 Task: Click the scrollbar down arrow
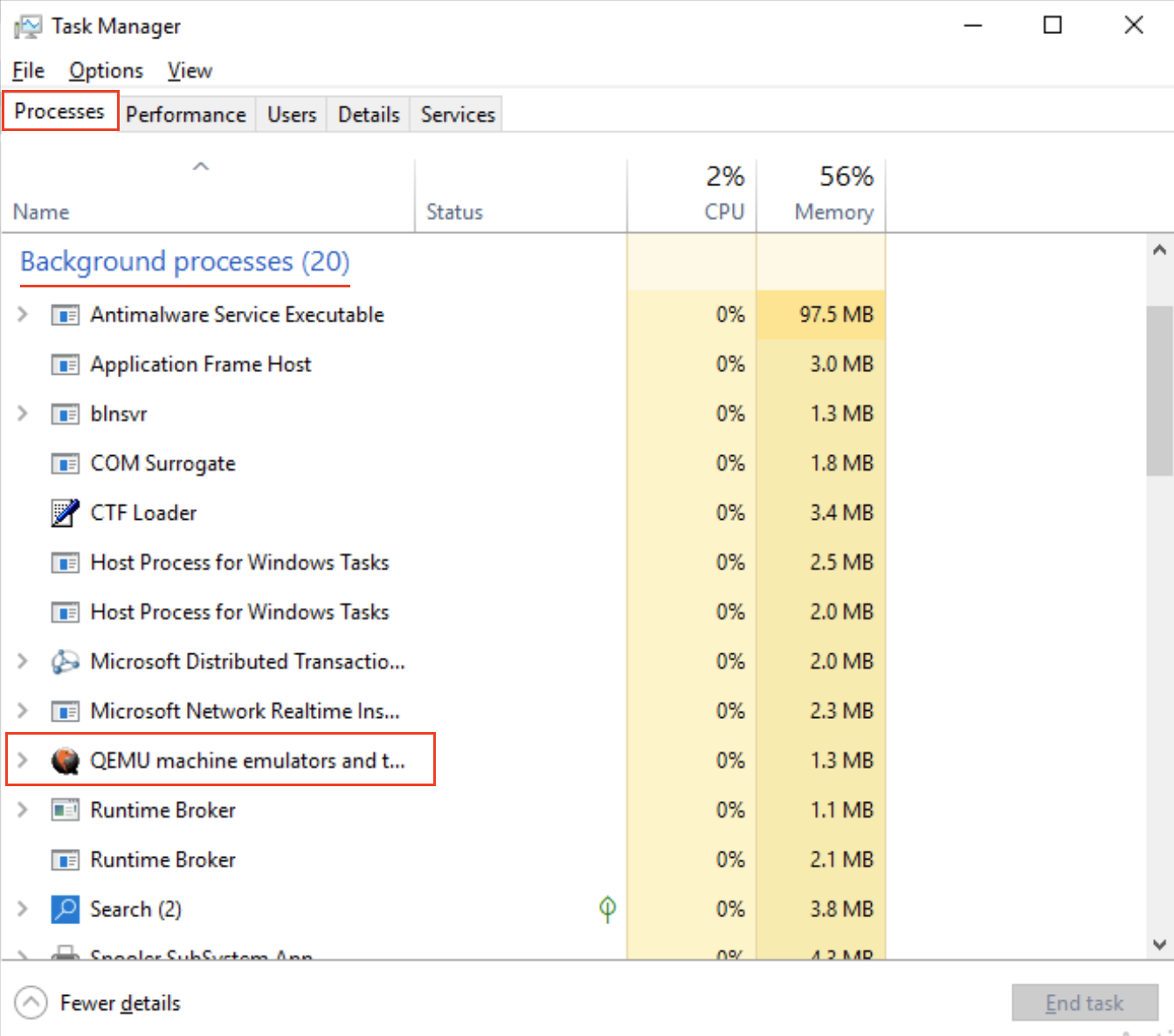(1159, 944)
